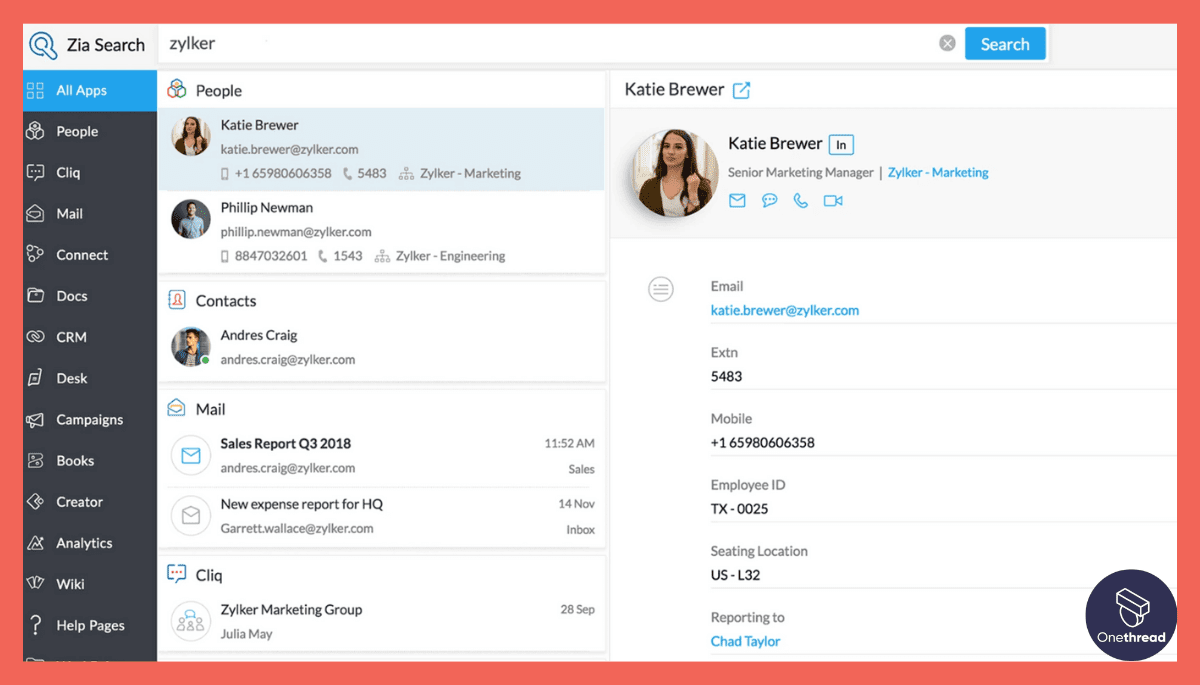
Task: Start a video call with Katie Brewer
Action: 831,200
